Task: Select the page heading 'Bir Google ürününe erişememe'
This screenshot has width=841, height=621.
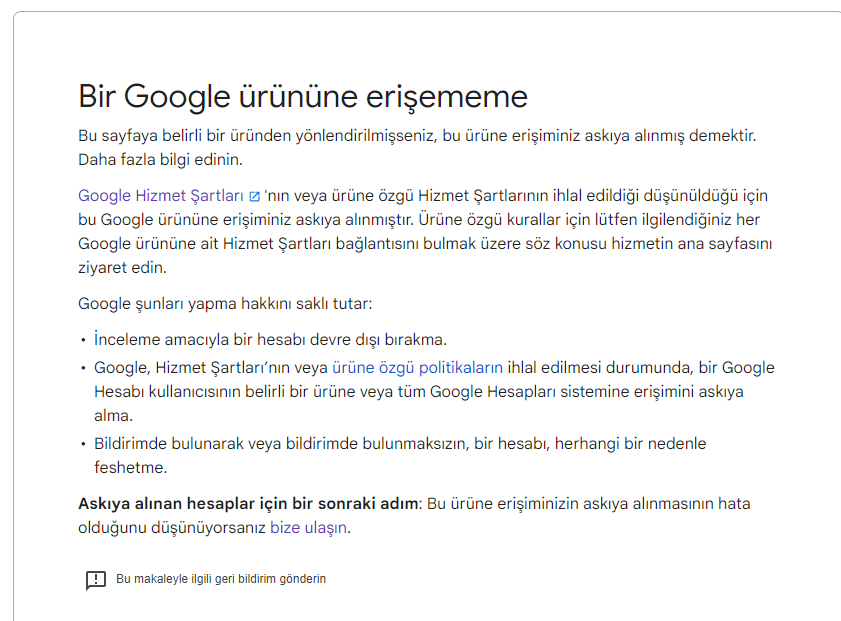Action: pos(303,97)
